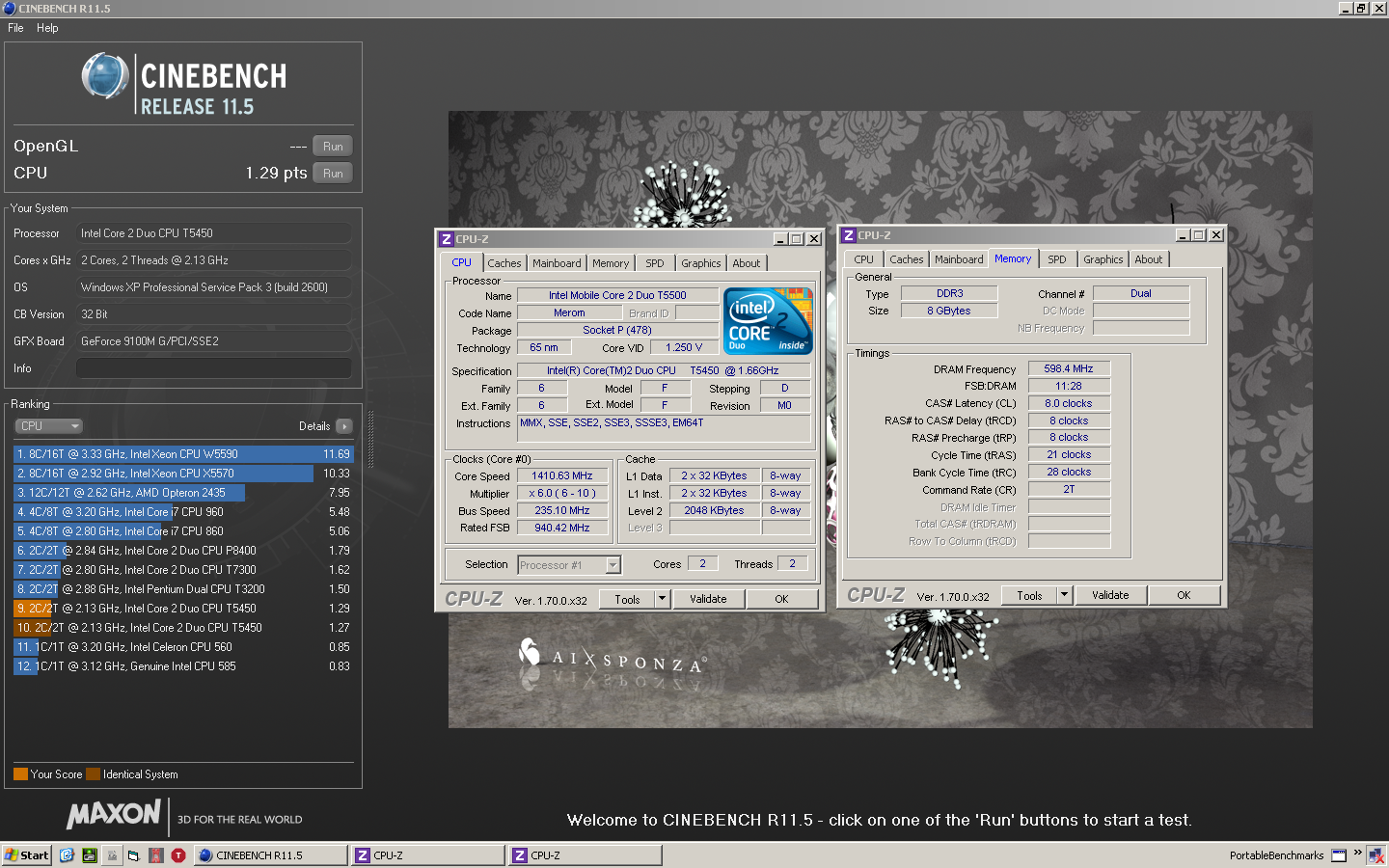Click the Cinebench title bar app icon

(9, 8)
